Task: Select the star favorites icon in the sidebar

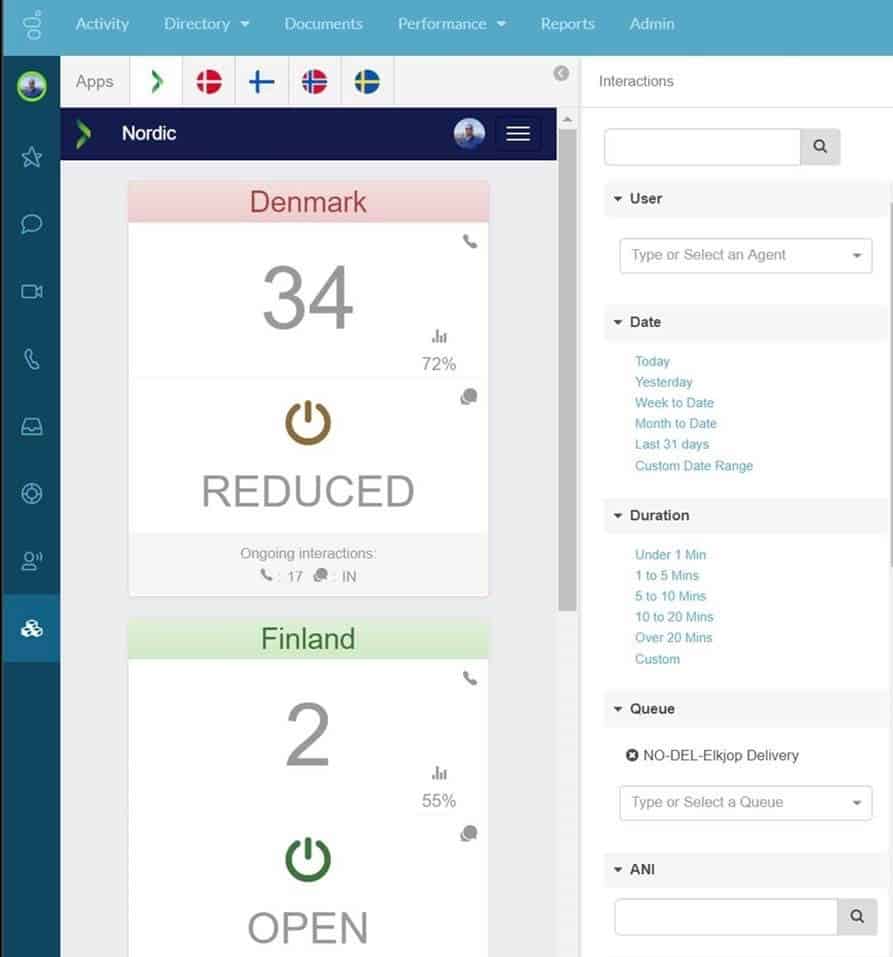Action: [x=31, y=157]
